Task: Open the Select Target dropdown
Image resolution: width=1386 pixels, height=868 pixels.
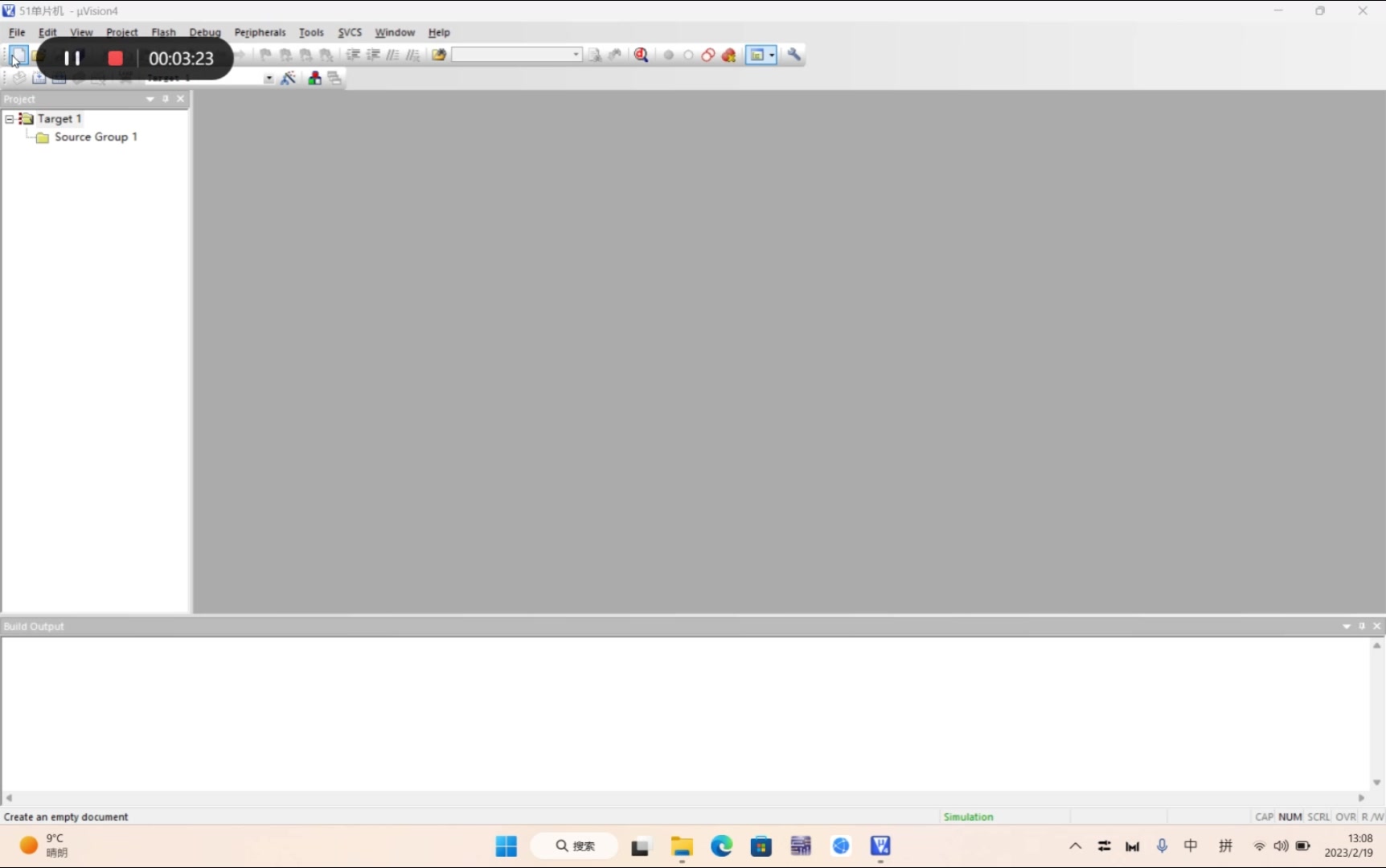Action: (269, 78)
